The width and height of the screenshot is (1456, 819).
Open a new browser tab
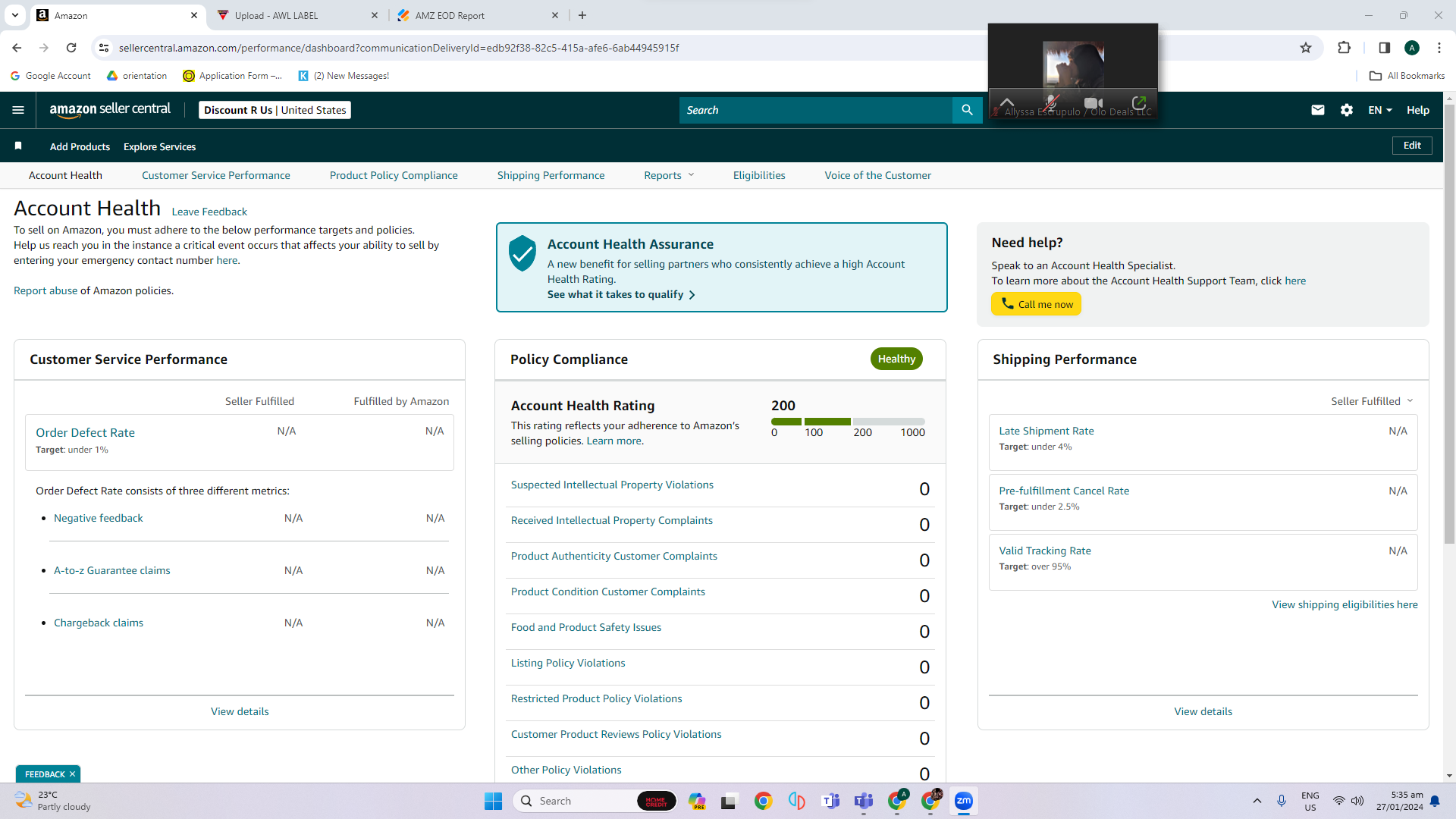pyautogui.click(x=582, y=15)
